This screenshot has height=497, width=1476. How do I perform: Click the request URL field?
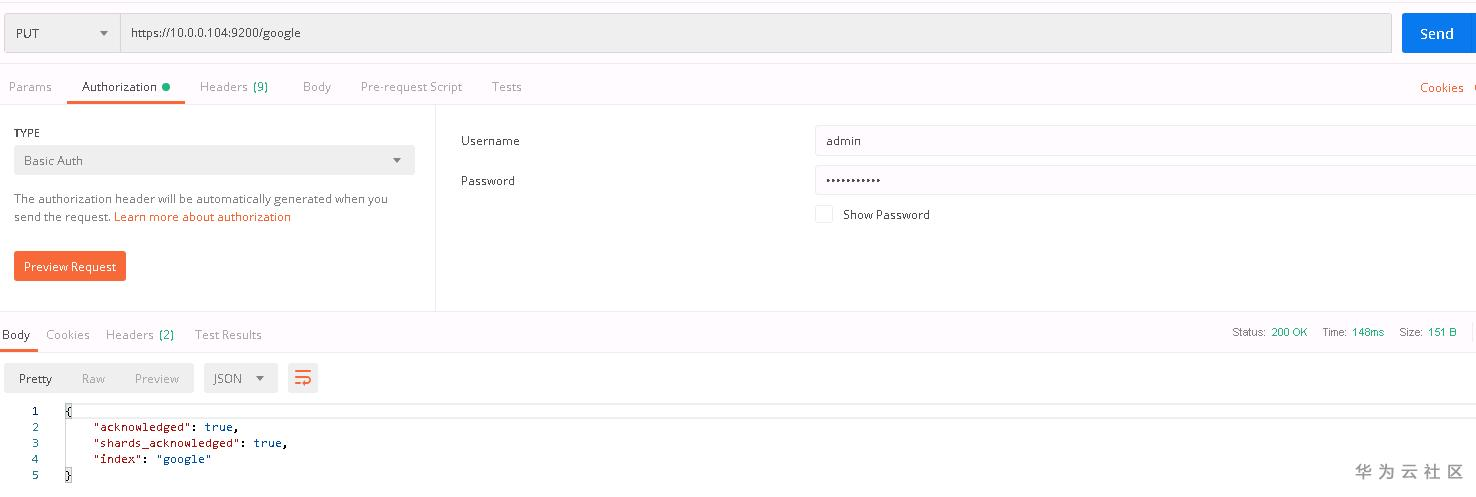tap(755, 33)
